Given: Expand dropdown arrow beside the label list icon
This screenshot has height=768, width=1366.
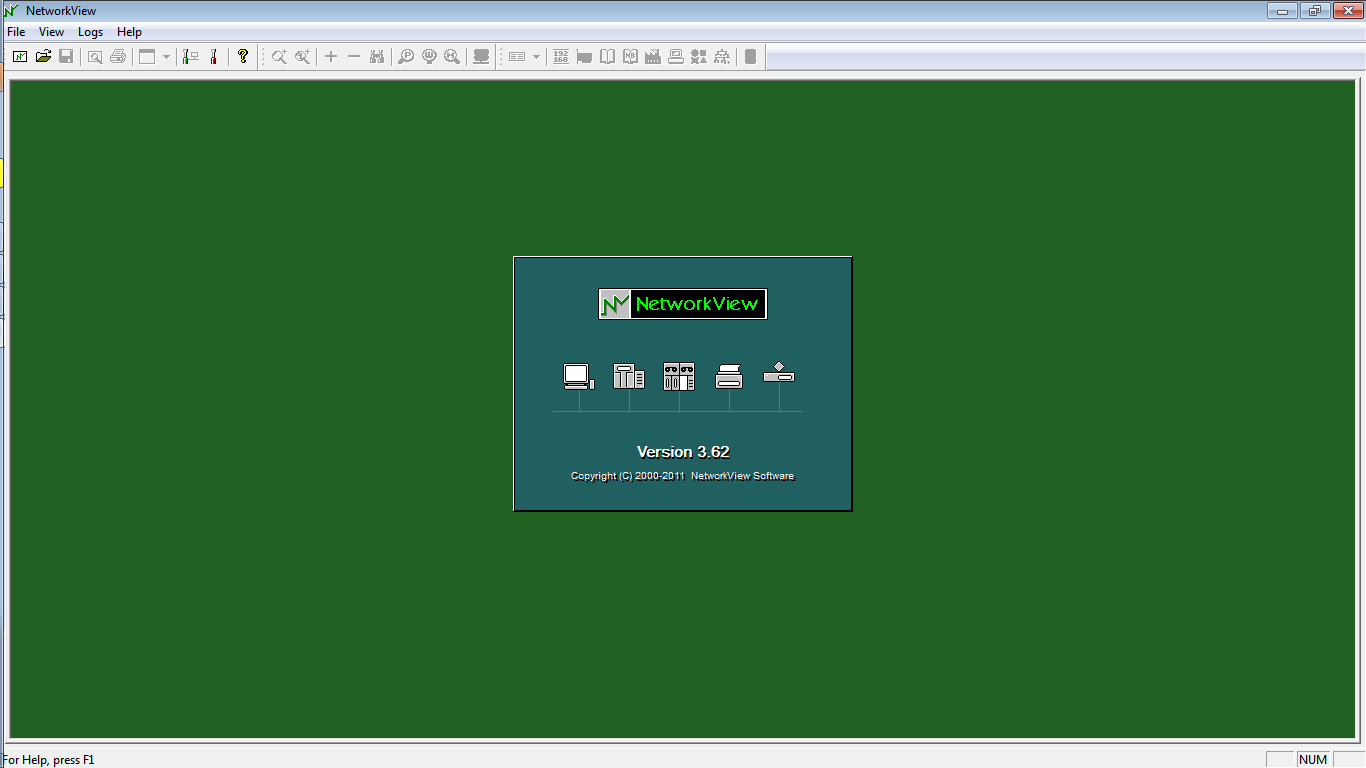Looking at the screenshot, I should pyautogui.click(x=536, y=57).
